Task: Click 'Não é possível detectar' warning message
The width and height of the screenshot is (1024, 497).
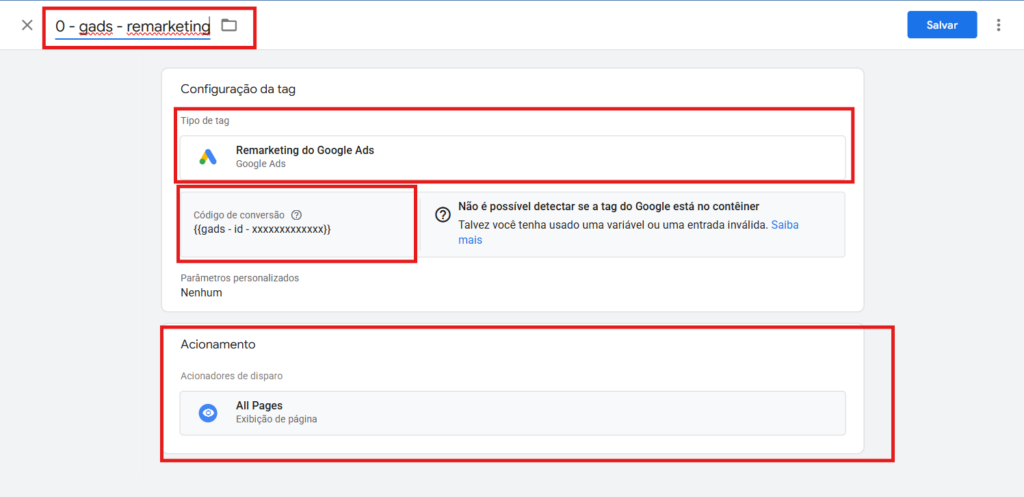Action: coord(609,206)
